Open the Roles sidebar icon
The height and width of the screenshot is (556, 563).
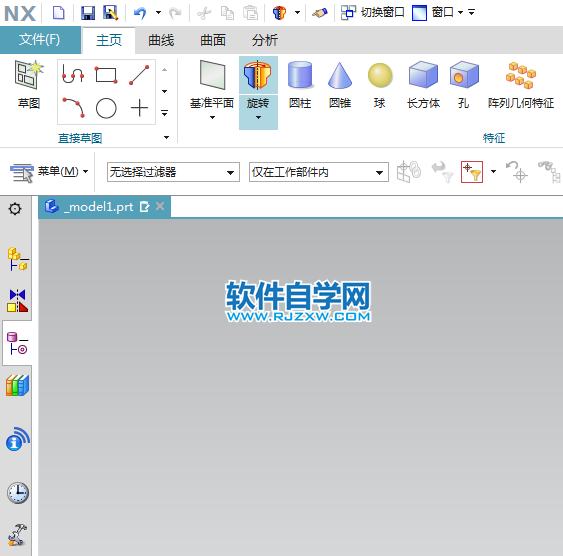point(17,535)
